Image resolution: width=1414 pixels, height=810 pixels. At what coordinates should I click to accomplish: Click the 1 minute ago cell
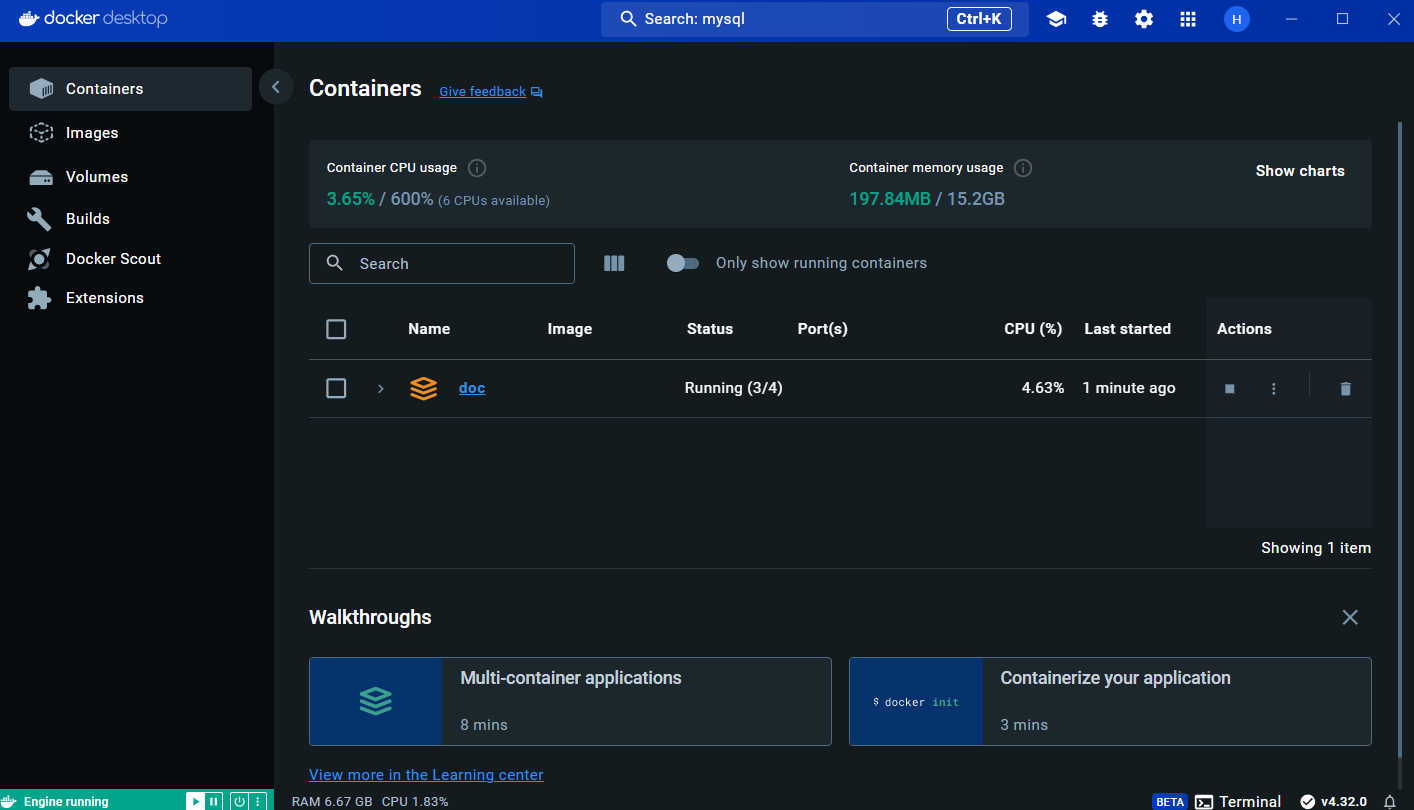point(1129,388)
